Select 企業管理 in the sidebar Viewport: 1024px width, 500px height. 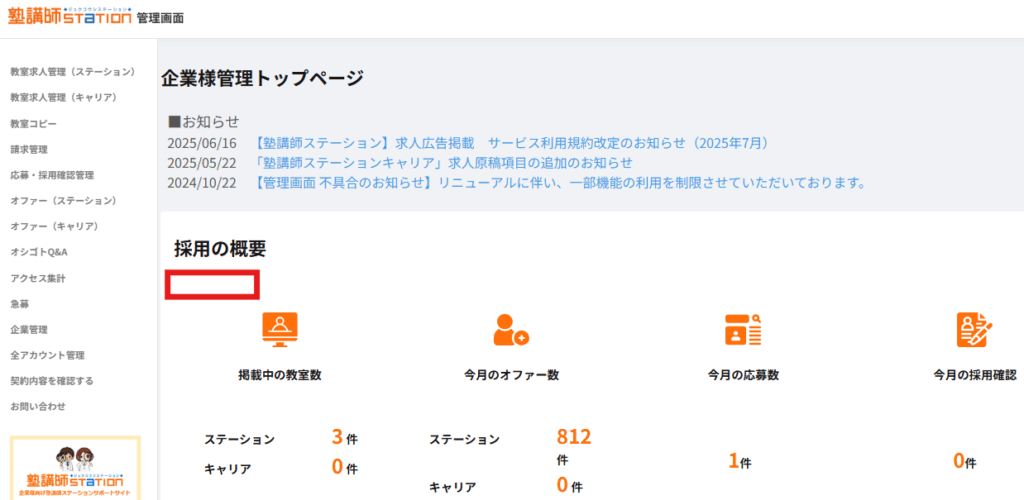pos(29,330)
